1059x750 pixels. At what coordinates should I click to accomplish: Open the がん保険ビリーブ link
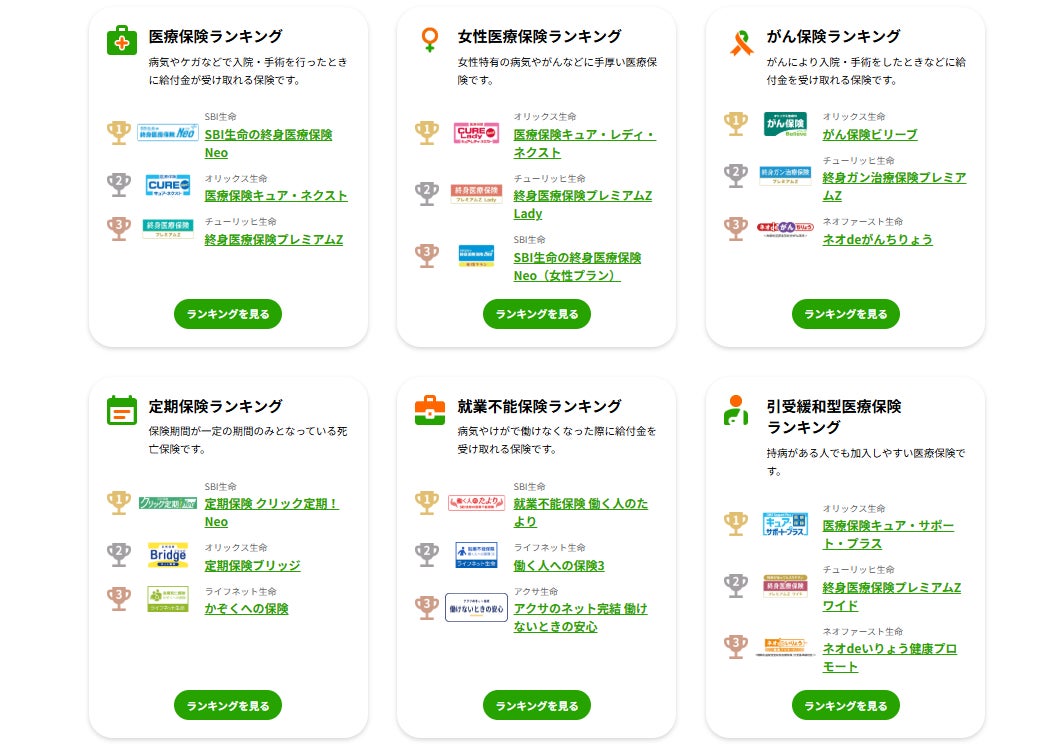pyautogui.click(x=869, y=134)
